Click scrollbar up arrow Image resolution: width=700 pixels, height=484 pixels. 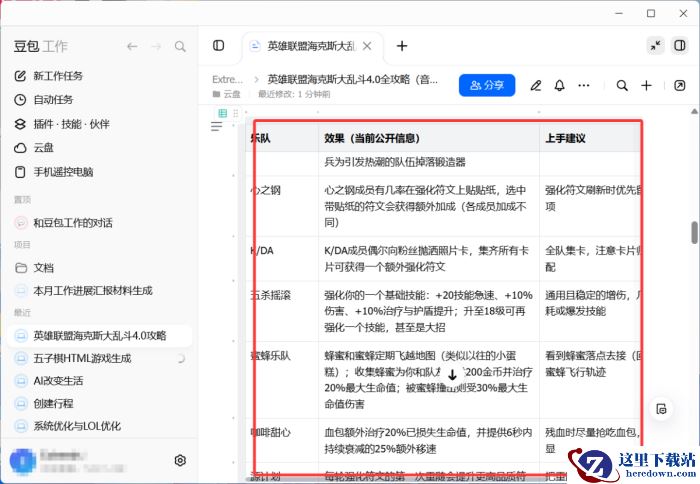(x=694, y=111)
